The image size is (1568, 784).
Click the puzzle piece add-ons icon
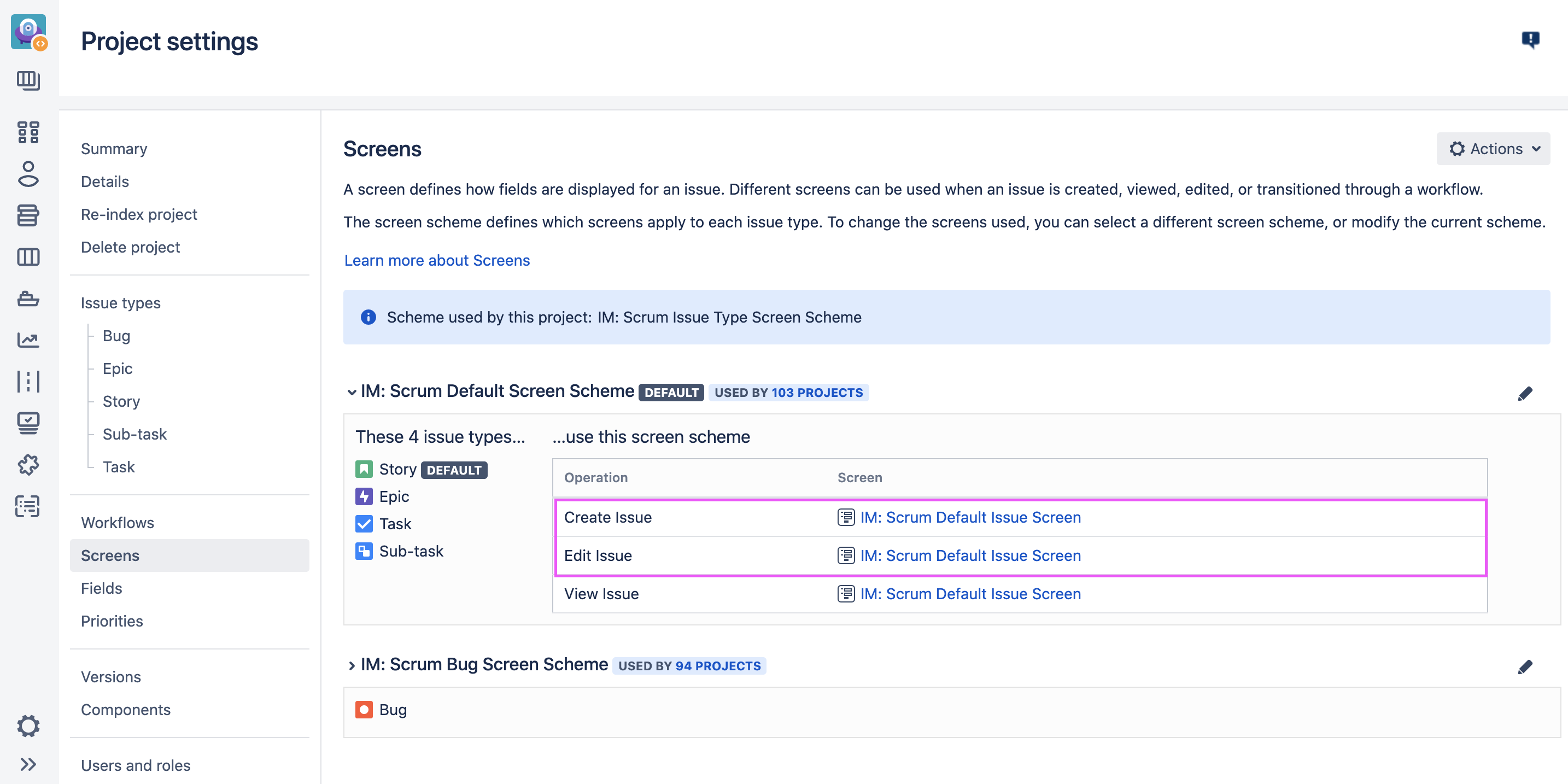coord(28,465)
